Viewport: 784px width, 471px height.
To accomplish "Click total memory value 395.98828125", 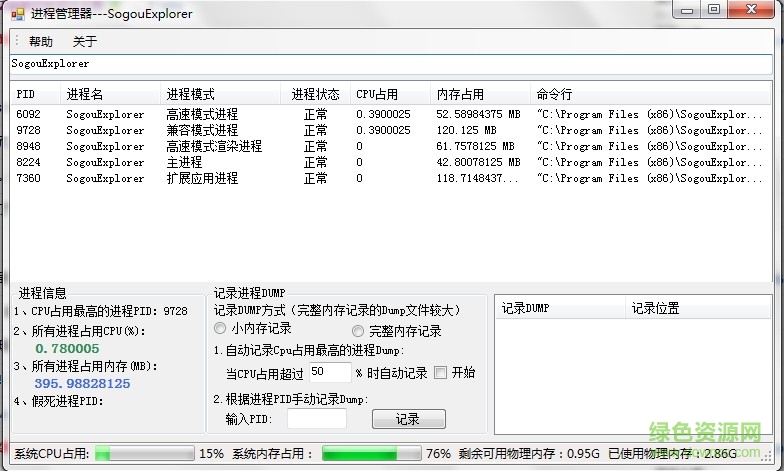I will tap(82, 384).
